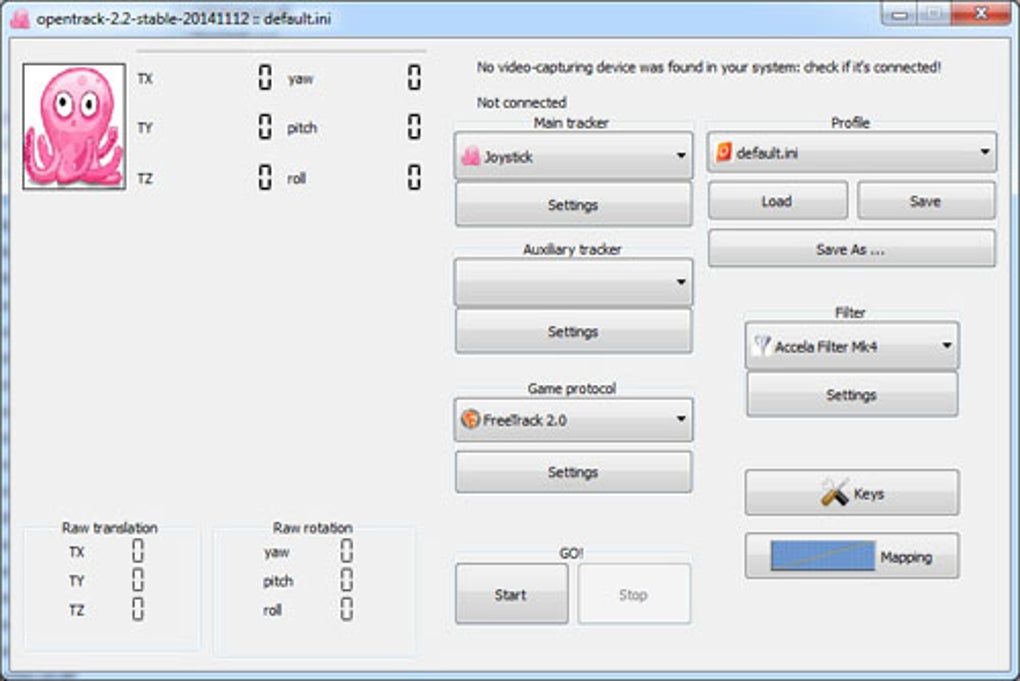
Task: Click the 'GO!' group label
Action: (571, 553)
